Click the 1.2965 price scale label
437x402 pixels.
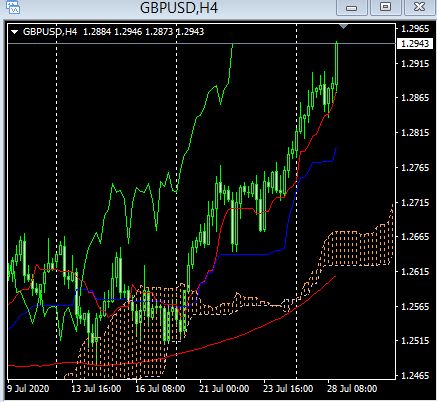(x=415, y=29)
